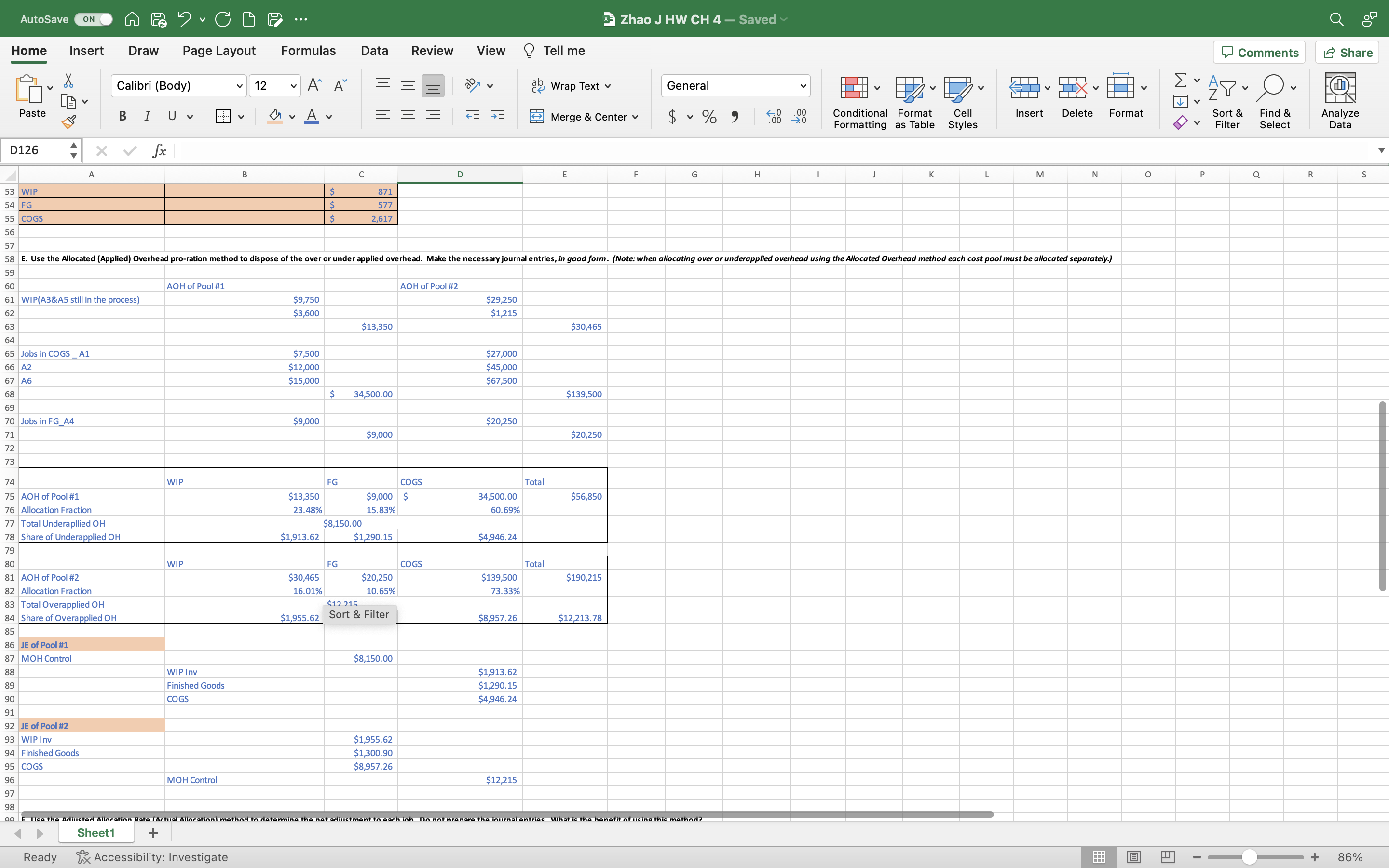1389x868 pixels.
Task: Click the Insert function fx icon
Action: point(159,150)
